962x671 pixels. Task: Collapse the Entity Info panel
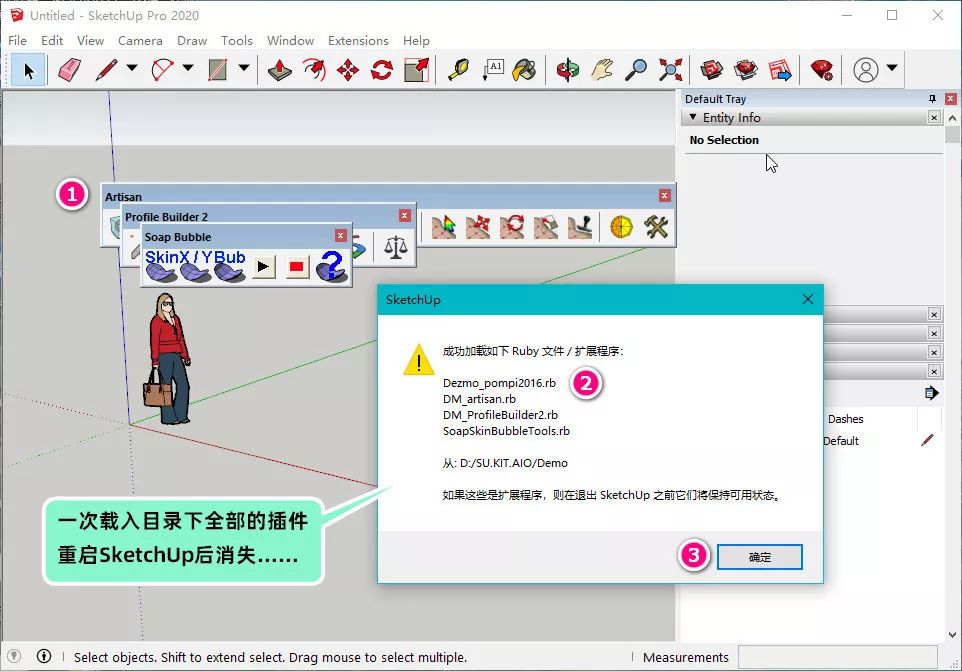pyautogui.click(x=692, y=117)
